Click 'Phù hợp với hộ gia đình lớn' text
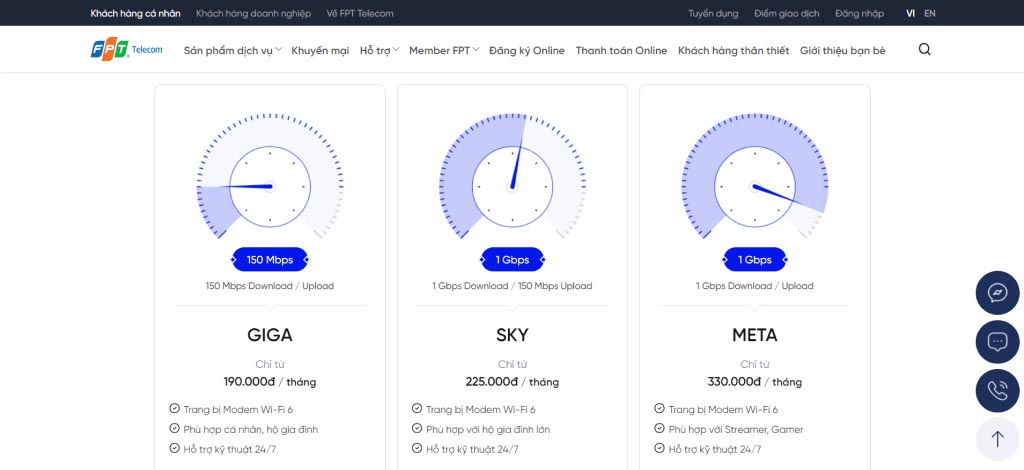The height and width of the screenshot is (470, 1024). point(488,430)
